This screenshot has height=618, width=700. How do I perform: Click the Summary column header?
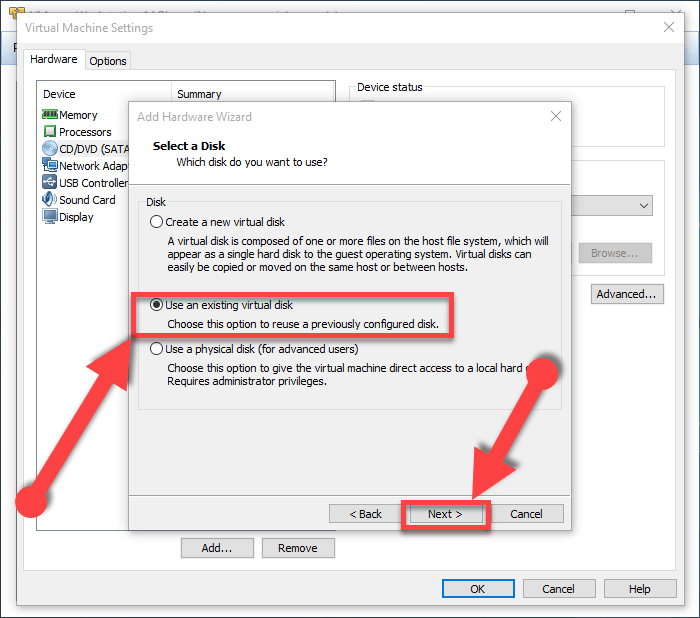(x=199, y=94)
